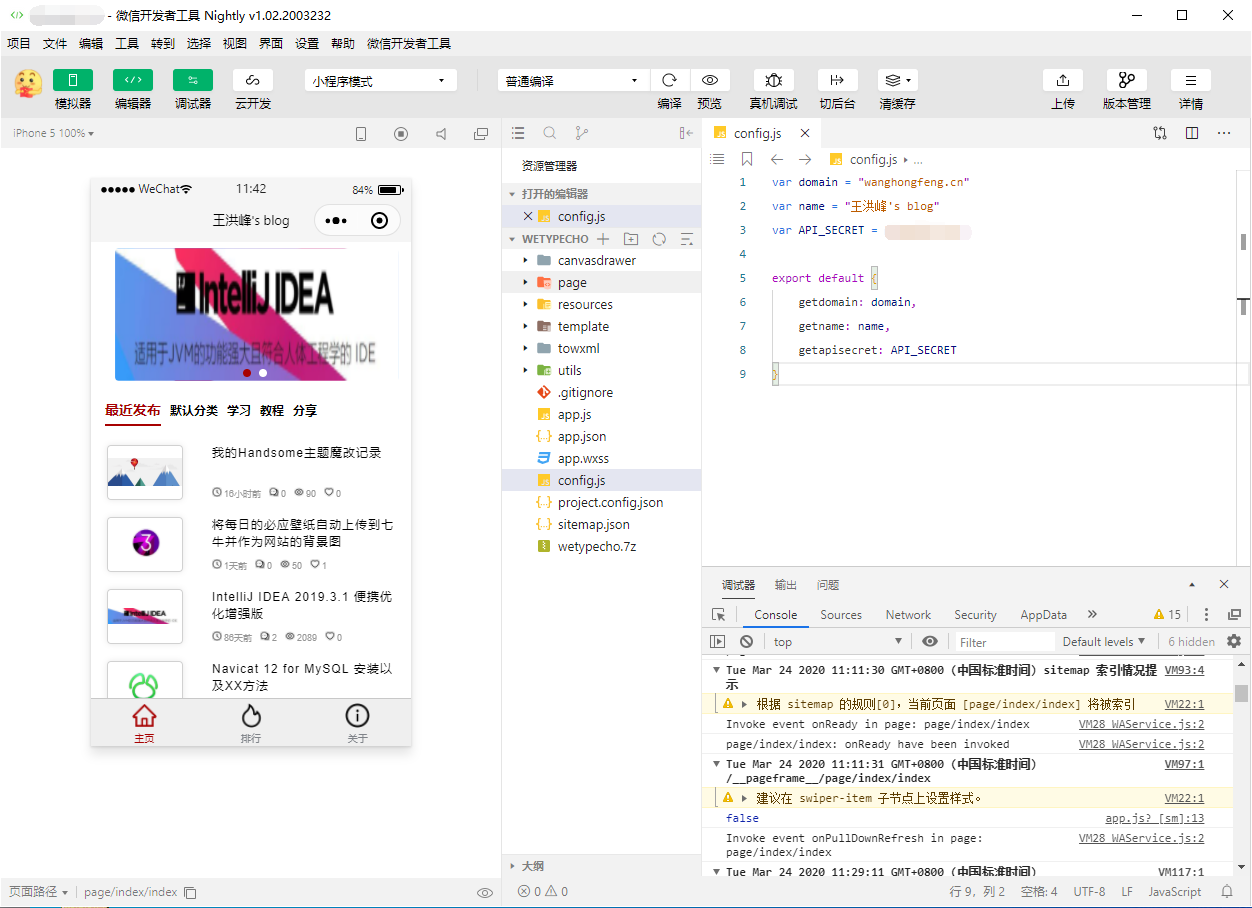Viewport: 1252px width, 908px height.
Task: Click the split editor icon
Action: [x=1192, y=133]
